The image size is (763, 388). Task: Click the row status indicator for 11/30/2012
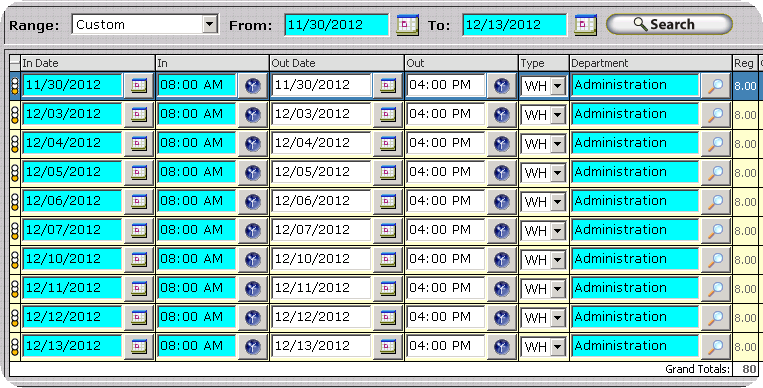point(15,86)
